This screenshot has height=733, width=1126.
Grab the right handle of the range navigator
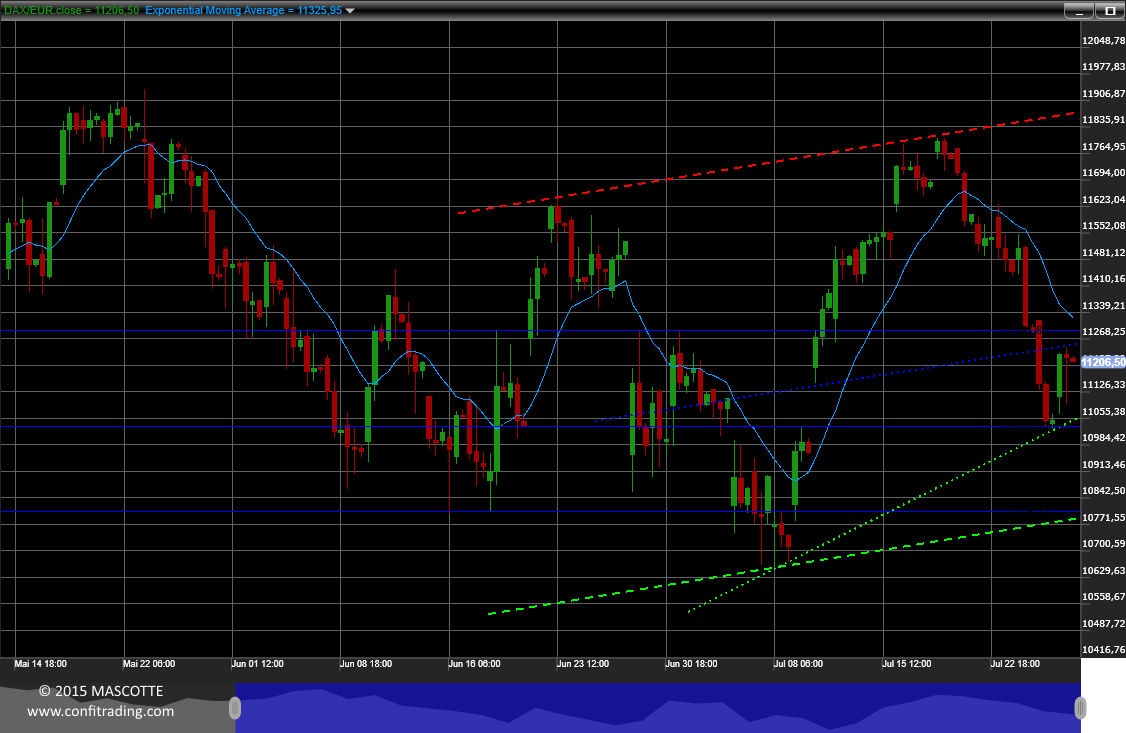[x=1080, y=708]
